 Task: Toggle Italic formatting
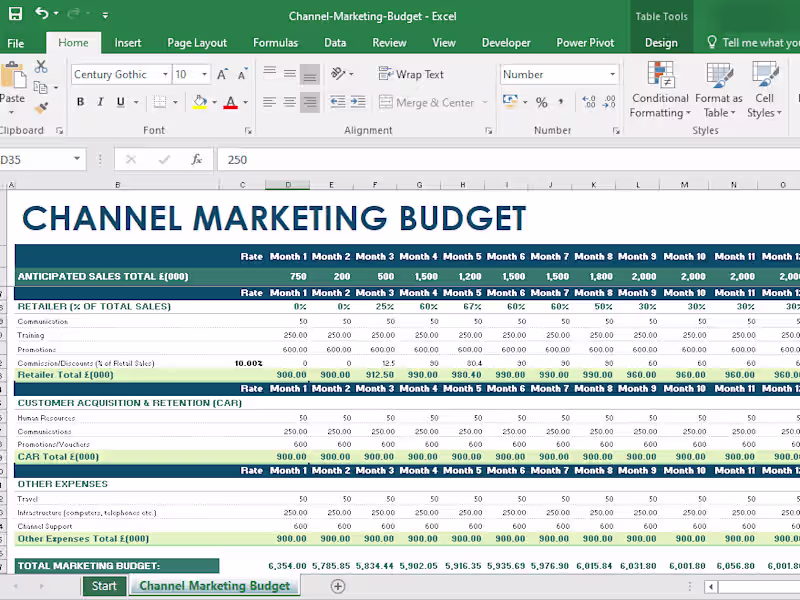pyautogui.click(x=100, y=103)
